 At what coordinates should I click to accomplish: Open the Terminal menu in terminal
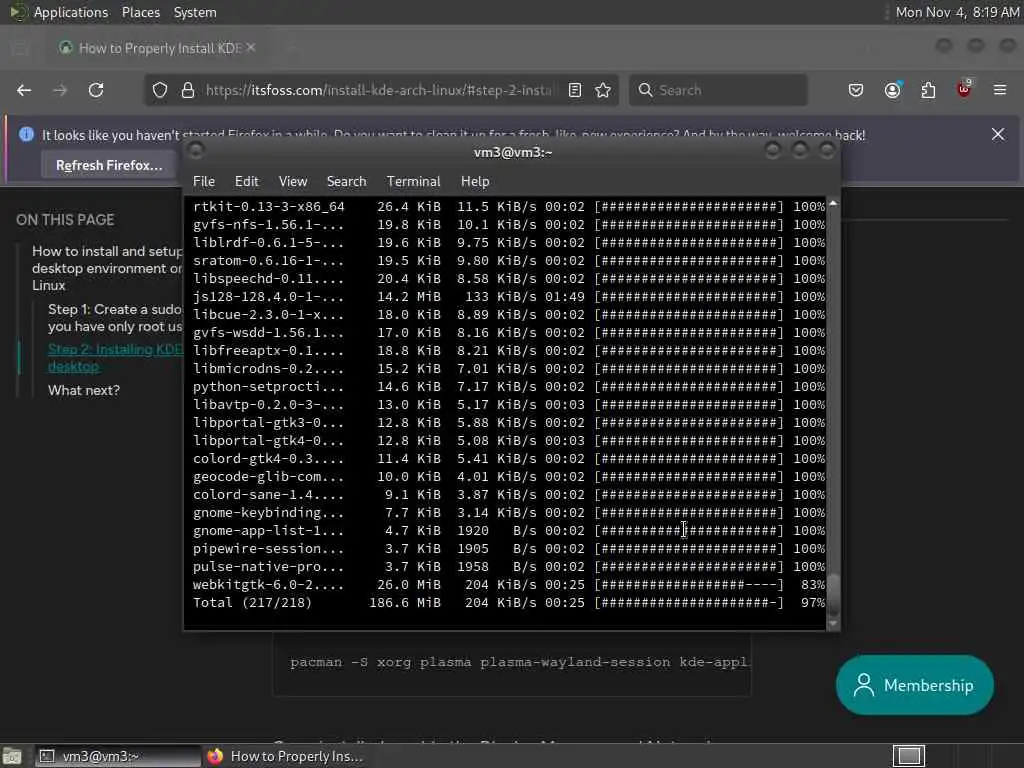413,182
